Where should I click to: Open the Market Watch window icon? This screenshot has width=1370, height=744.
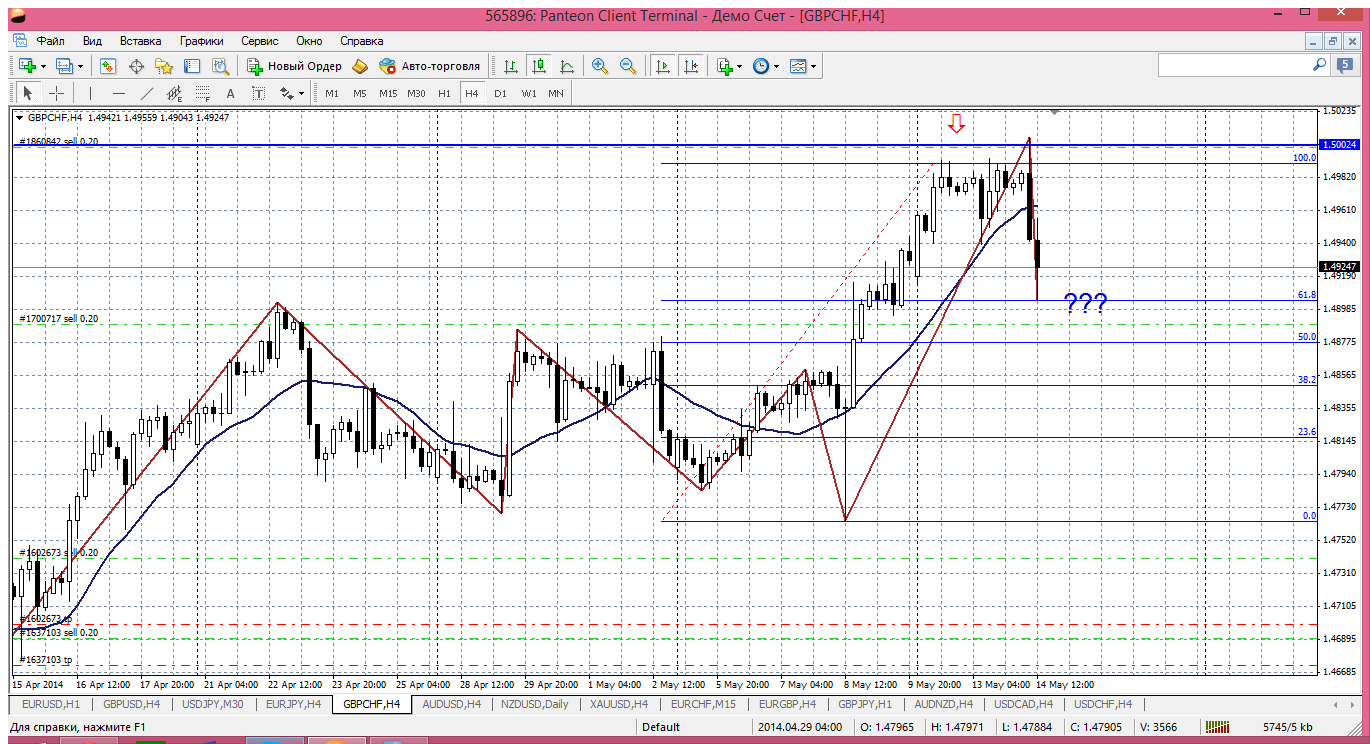(x=108, y=66)
